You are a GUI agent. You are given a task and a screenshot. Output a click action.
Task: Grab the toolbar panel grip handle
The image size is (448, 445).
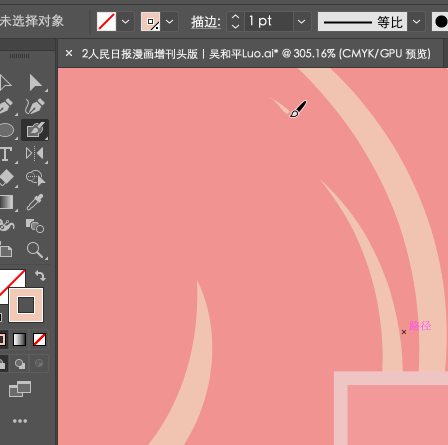pyautogui.click(x=19, y=56)
